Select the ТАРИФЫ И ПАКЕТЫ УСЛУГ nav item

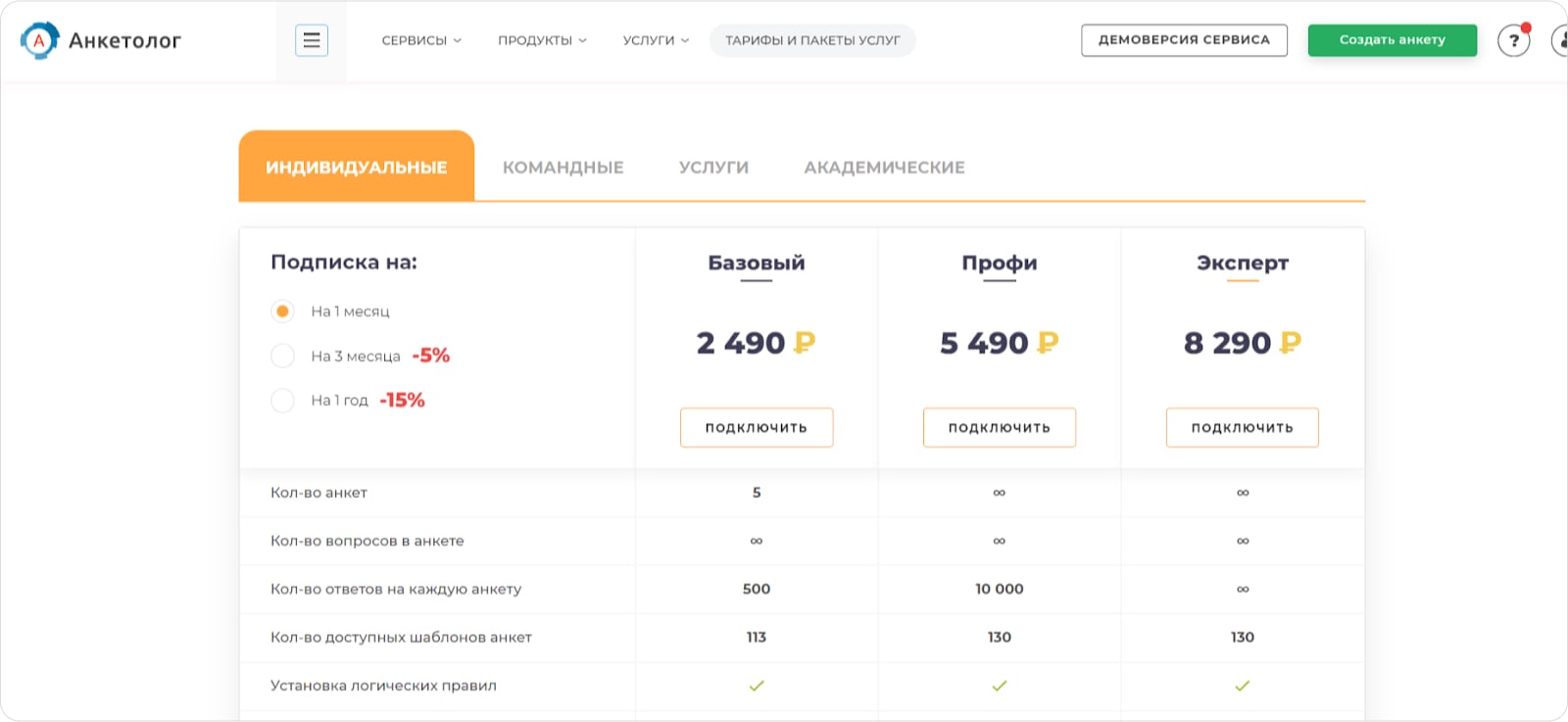click(812, 40)
